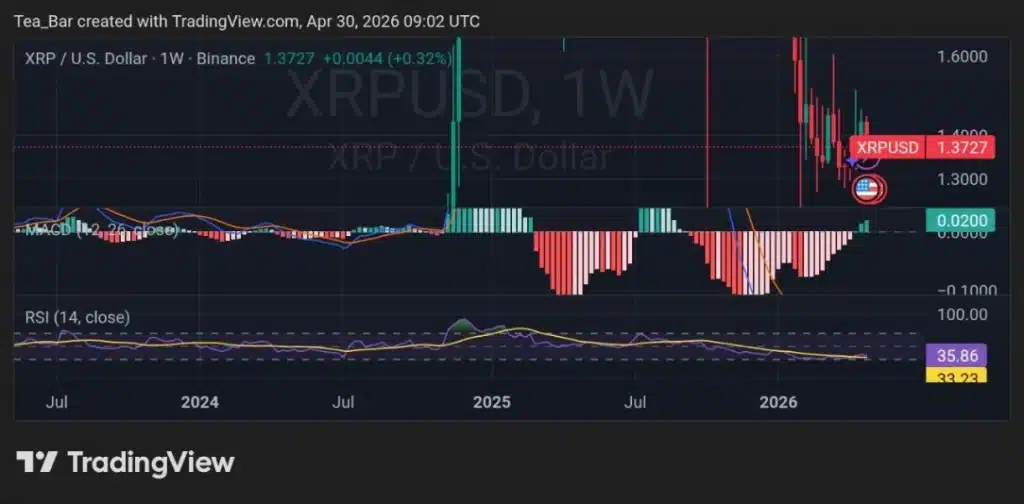This screenshot has height=504, width=1024.
Task: Click the 2025 time axis label
Action: click(492, 402)
